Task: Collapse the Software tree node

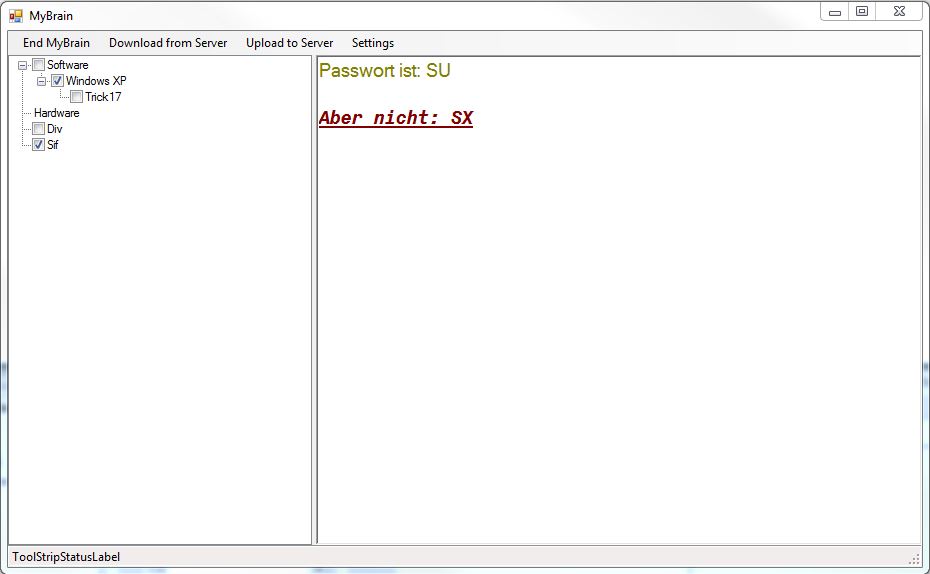Action: click(23, 65)
